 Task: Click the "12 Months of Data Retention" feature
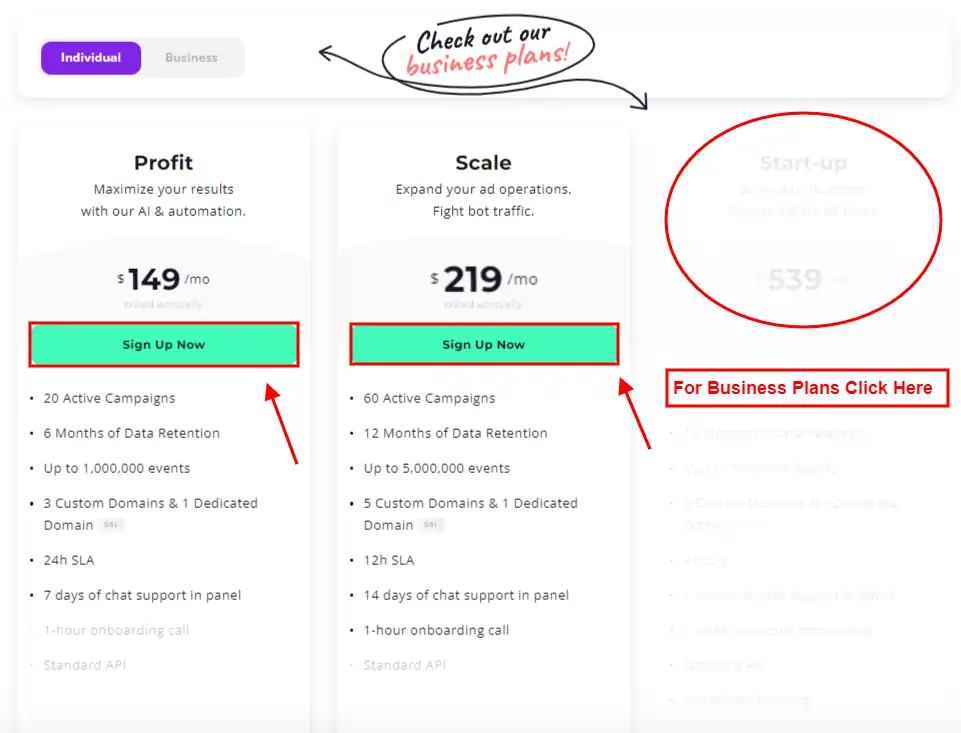tap(455, 433)
